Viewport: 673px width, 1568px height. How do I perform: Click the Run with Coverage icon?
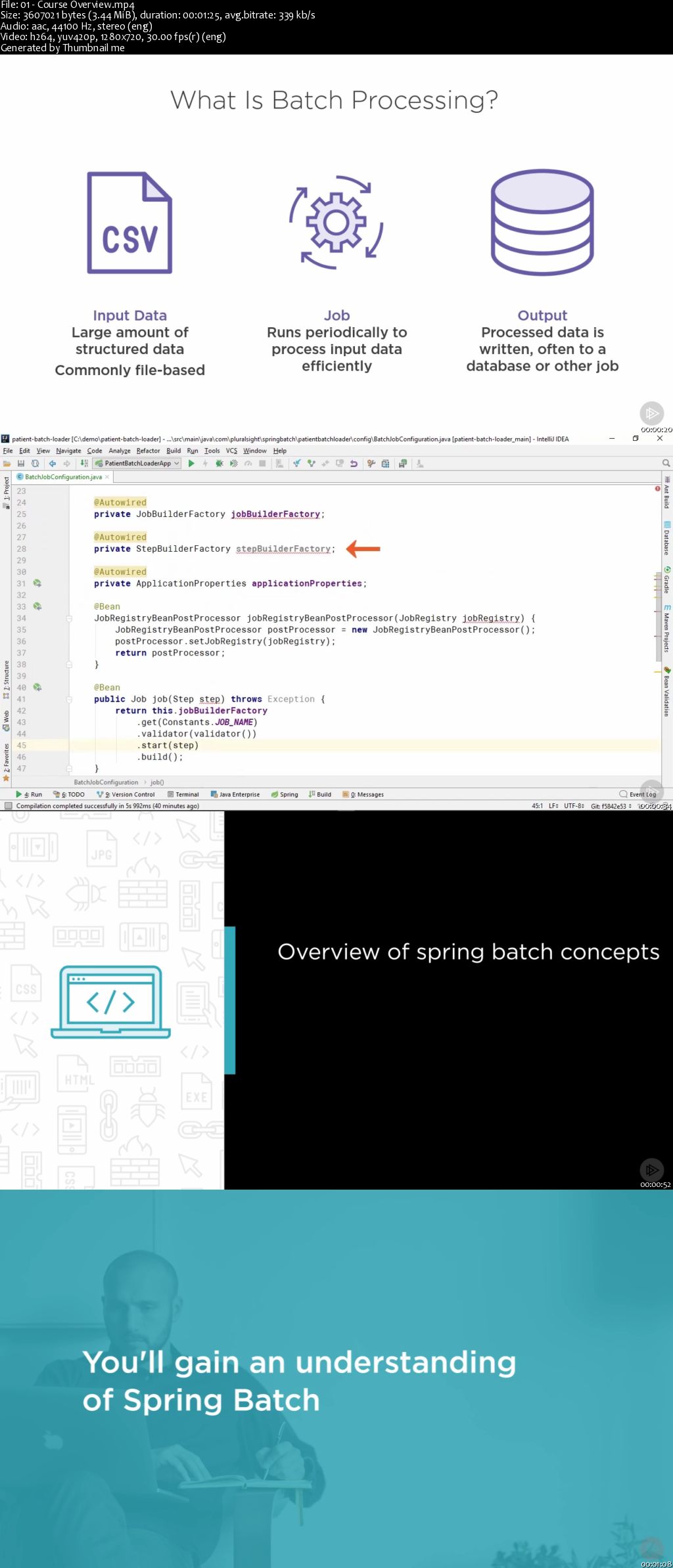click(233, 464)
